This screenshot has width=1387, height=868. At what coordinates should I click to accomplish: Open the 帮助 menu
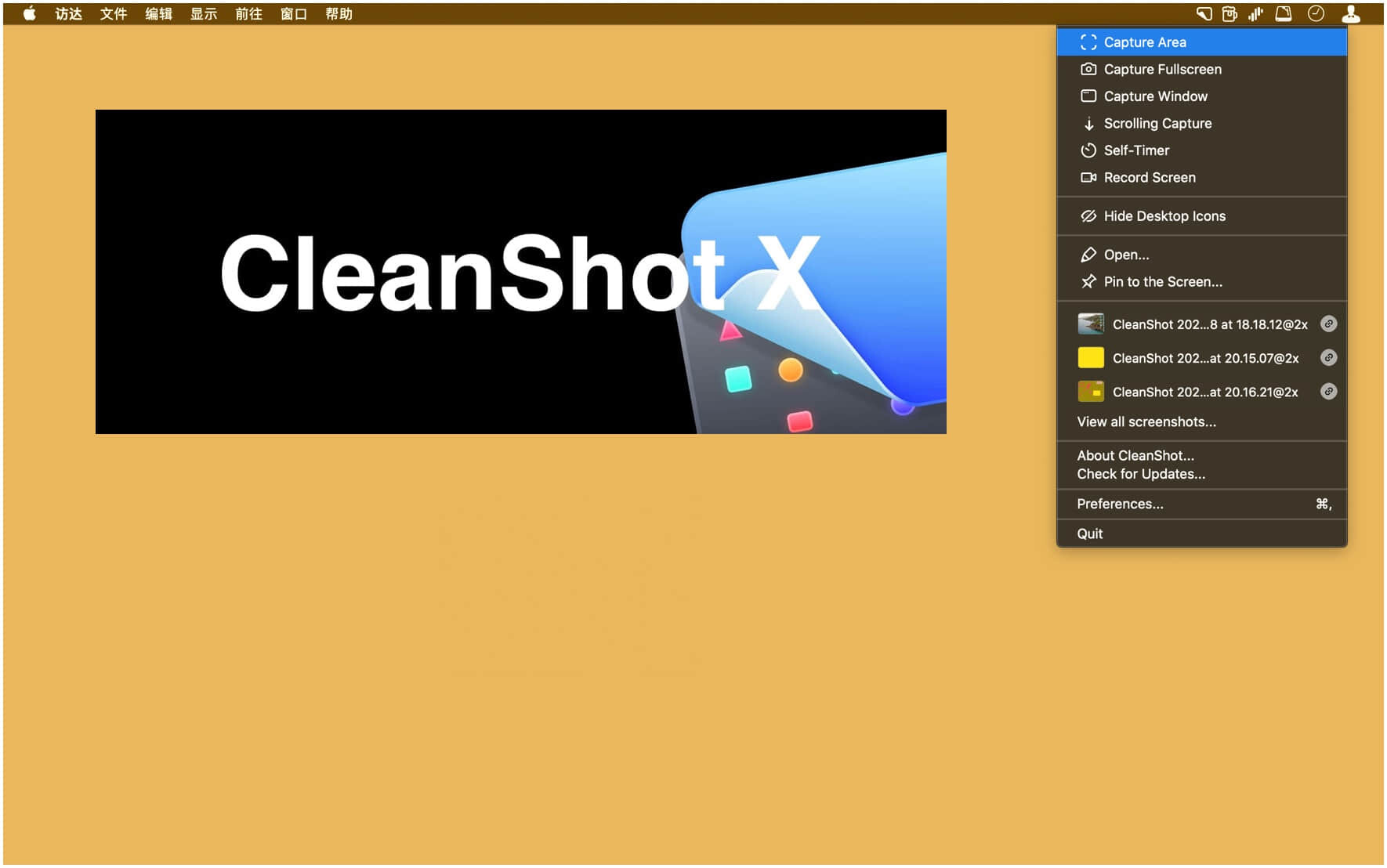(339, 13)
